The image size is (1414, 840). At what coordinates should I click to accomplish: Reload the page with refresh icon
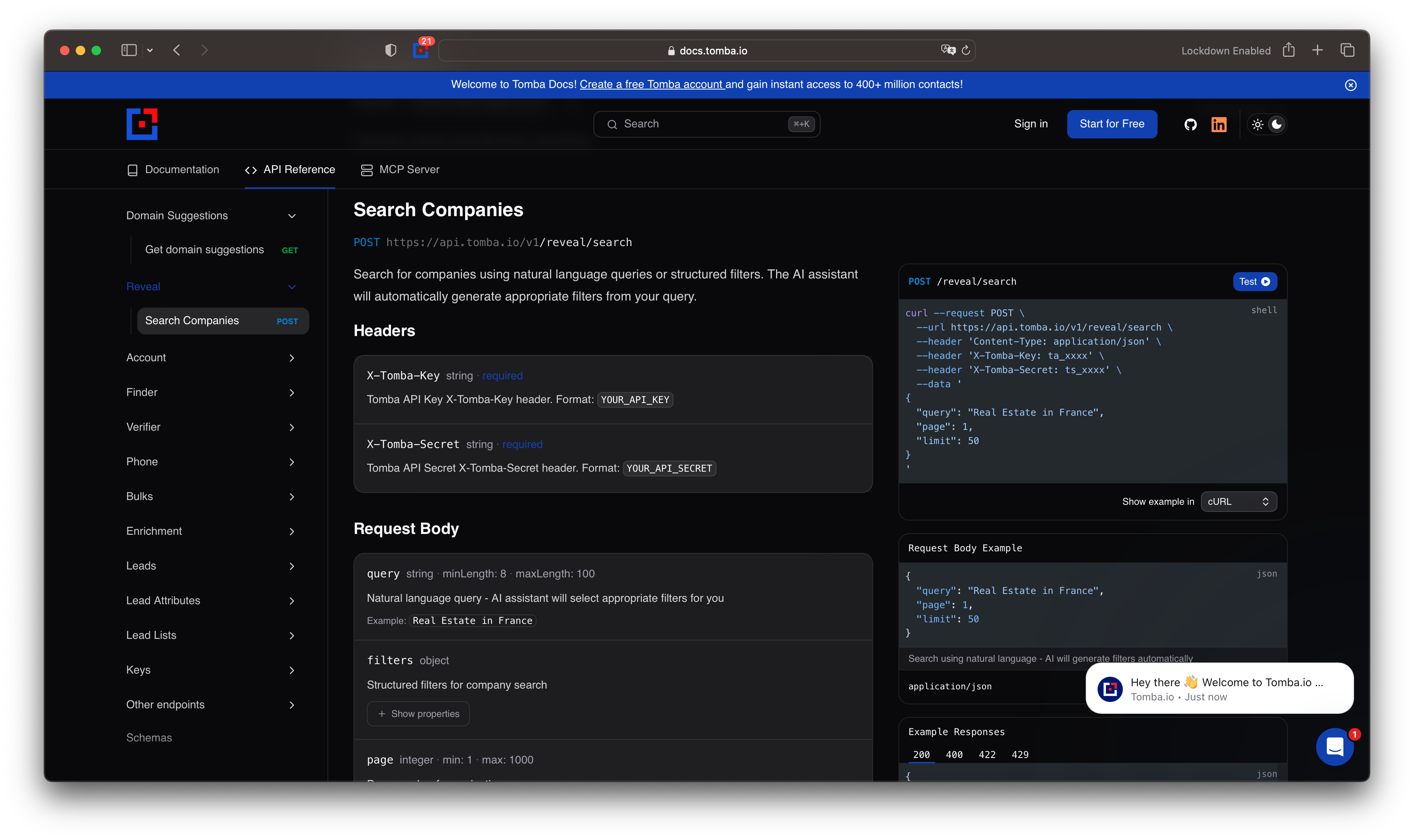click(966, 50)
